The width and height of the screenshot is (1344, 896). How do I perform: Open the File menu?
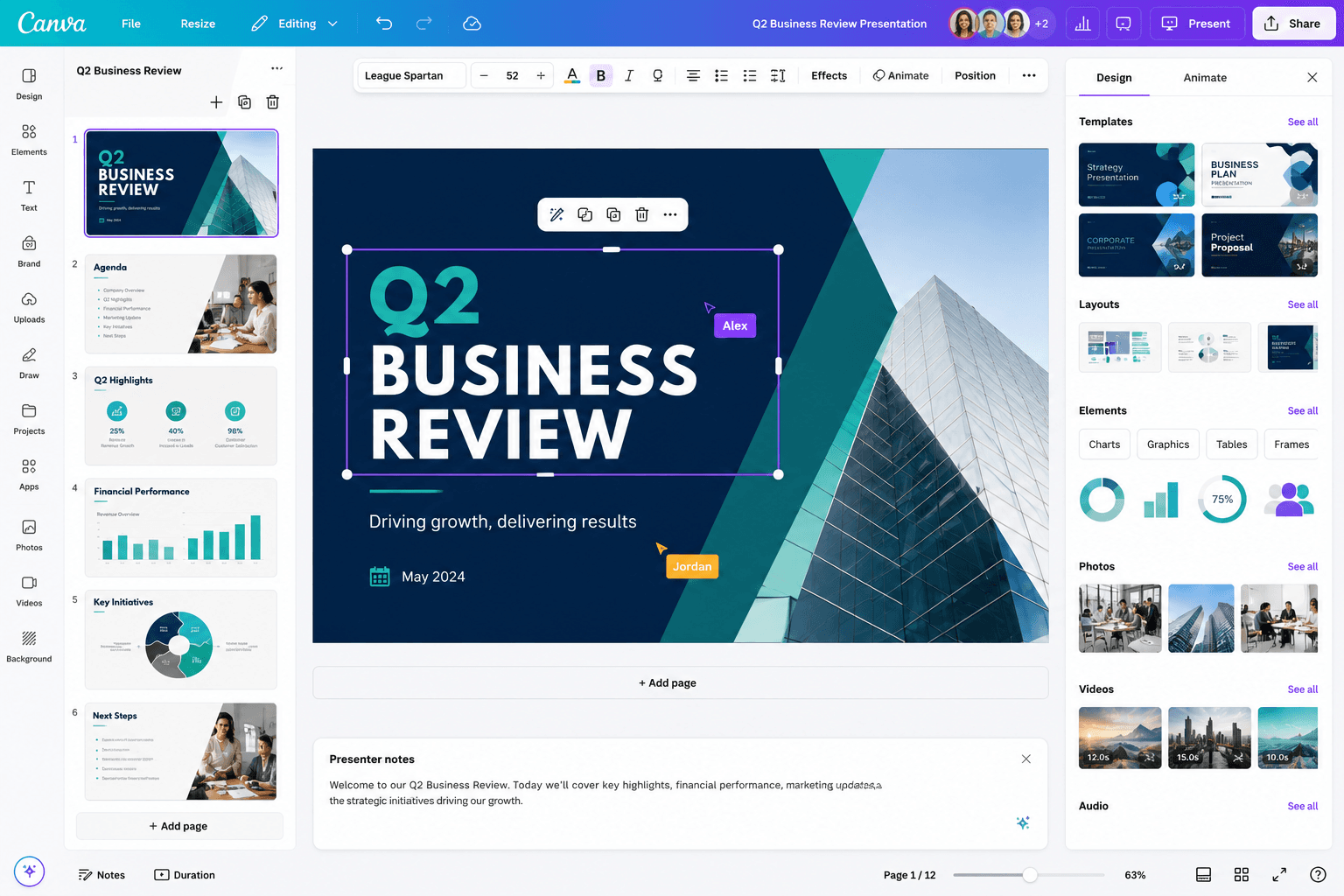pos(131,24)
